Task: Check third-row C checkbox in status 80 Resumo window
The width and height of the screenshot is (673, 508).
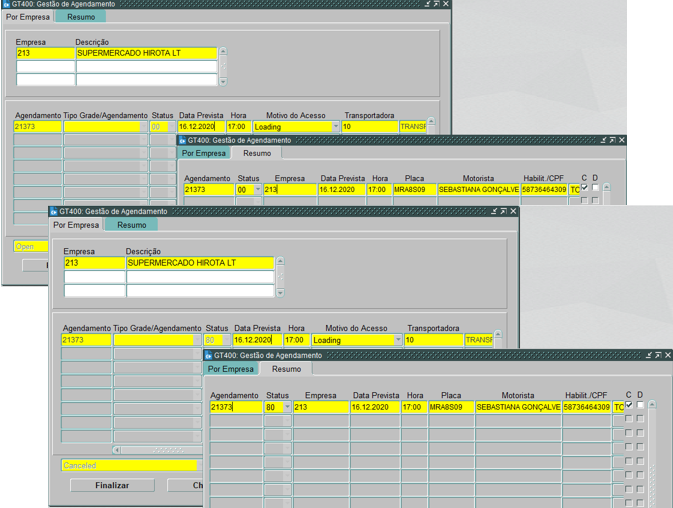Action: (x=629, y=432)
